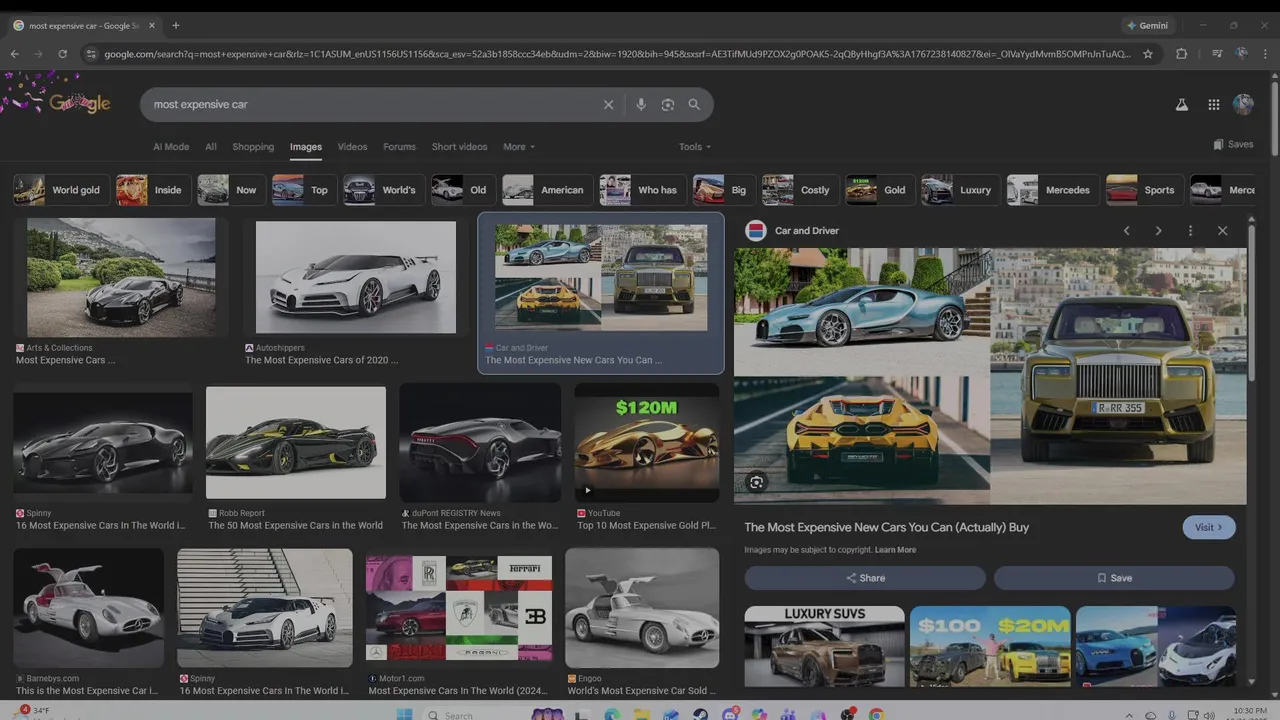The height and width of the screenshot is (720, 1280).
Task: Expand the More search menu
Action: 519,147
